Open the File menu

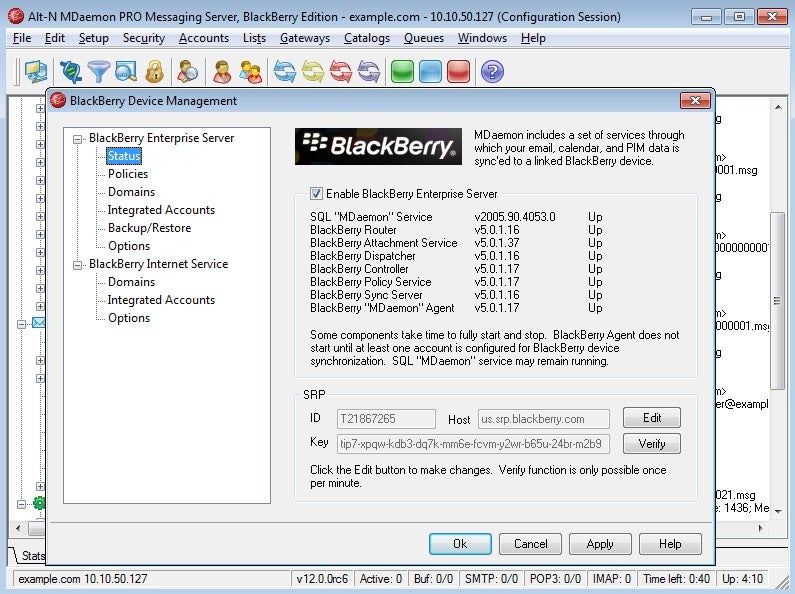tap(22, 38)
